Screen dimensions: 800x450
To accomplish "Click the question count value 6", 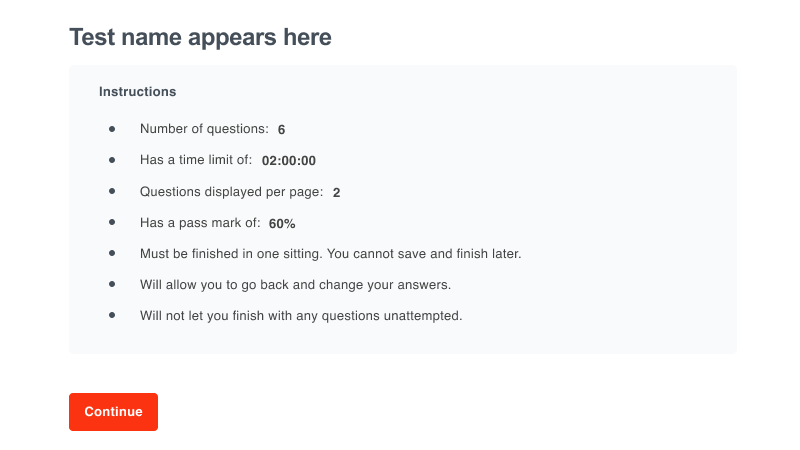I will coord(282,130).
